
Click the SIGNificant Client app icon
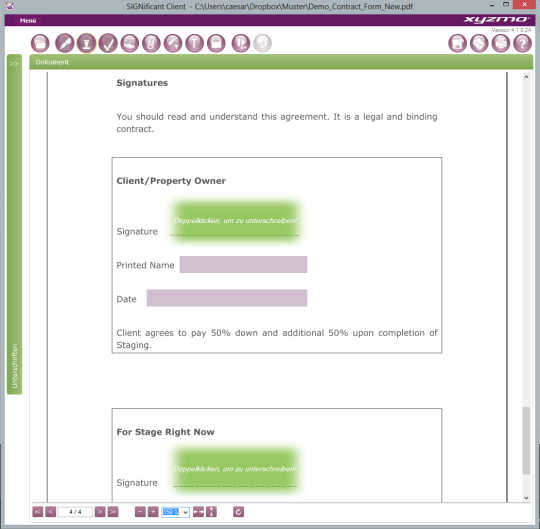(x=10, y=6)
